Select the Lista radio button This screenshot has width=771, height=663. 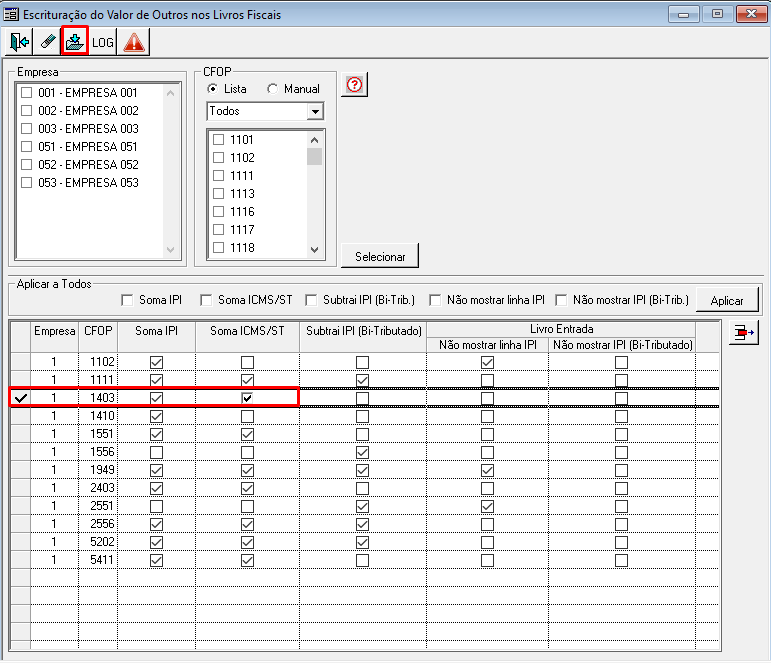(212, 89)
